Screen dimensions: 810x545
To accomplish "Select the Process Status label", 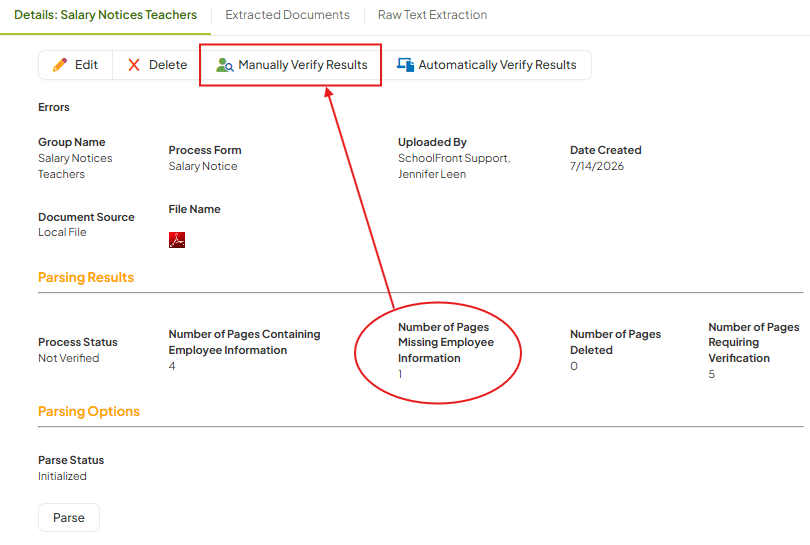I will pos(78,342).
